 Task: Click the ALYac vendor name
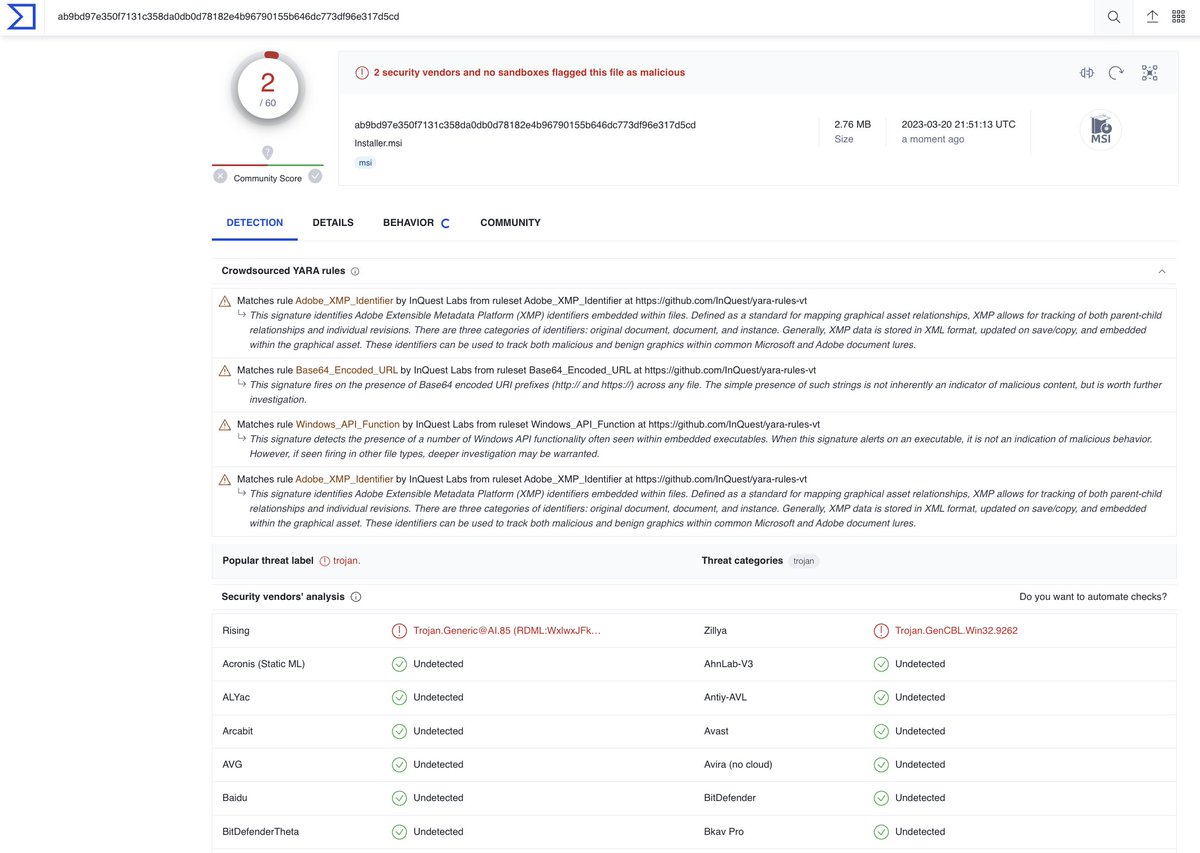pos(238,697)
